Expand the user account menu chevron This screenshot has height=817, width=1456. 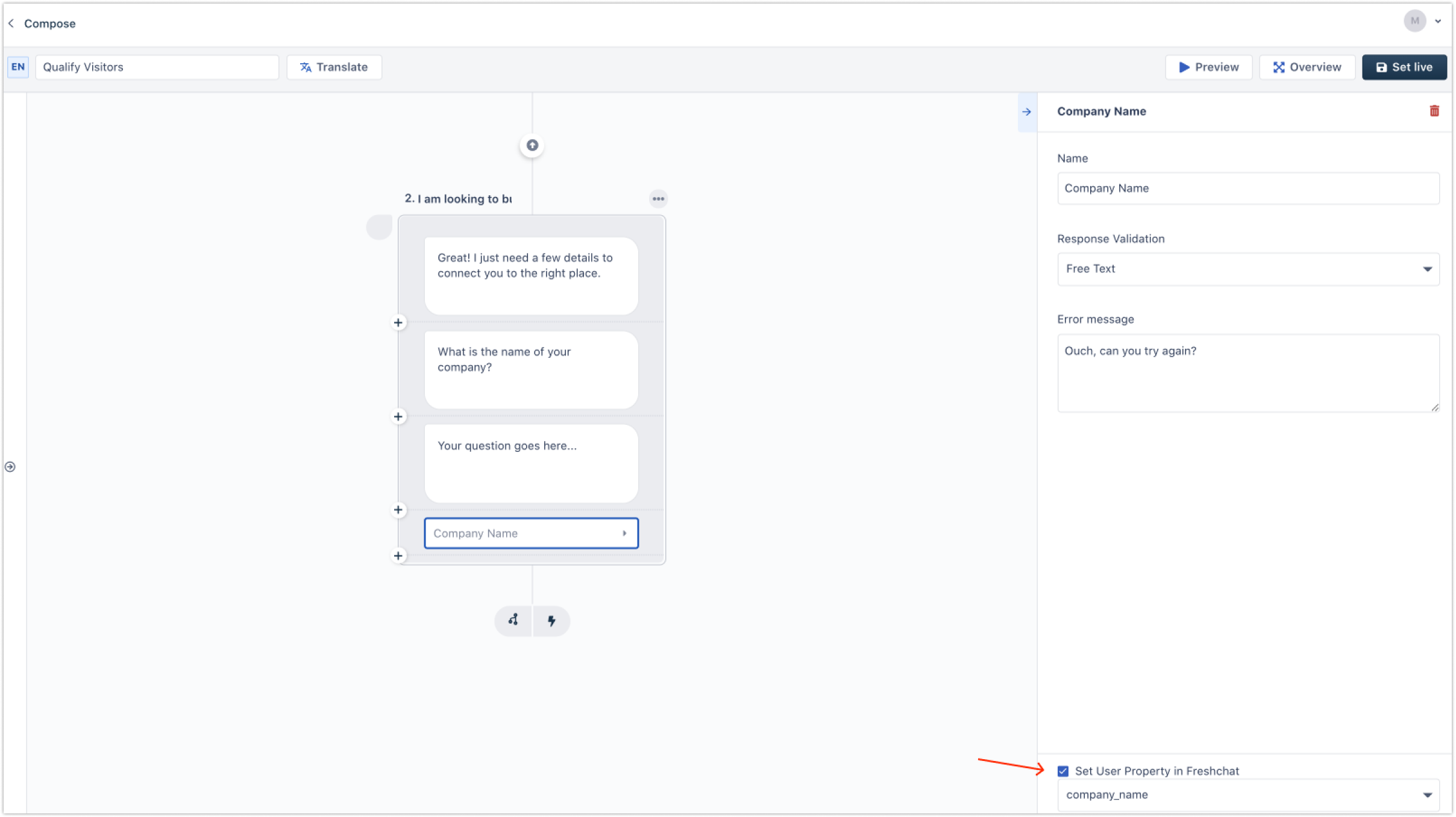[x=1438, y=22]
